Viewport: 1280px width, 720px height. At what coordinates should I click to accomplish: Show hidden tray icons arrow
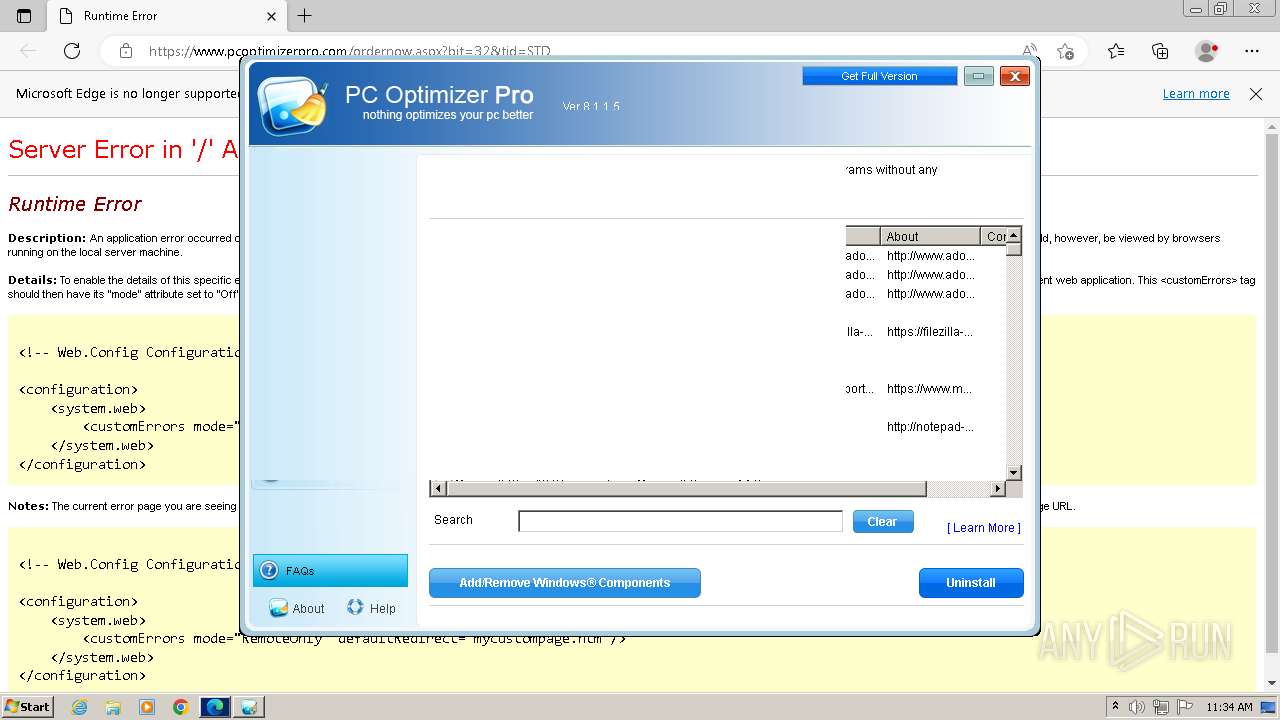click(1115, 707)
